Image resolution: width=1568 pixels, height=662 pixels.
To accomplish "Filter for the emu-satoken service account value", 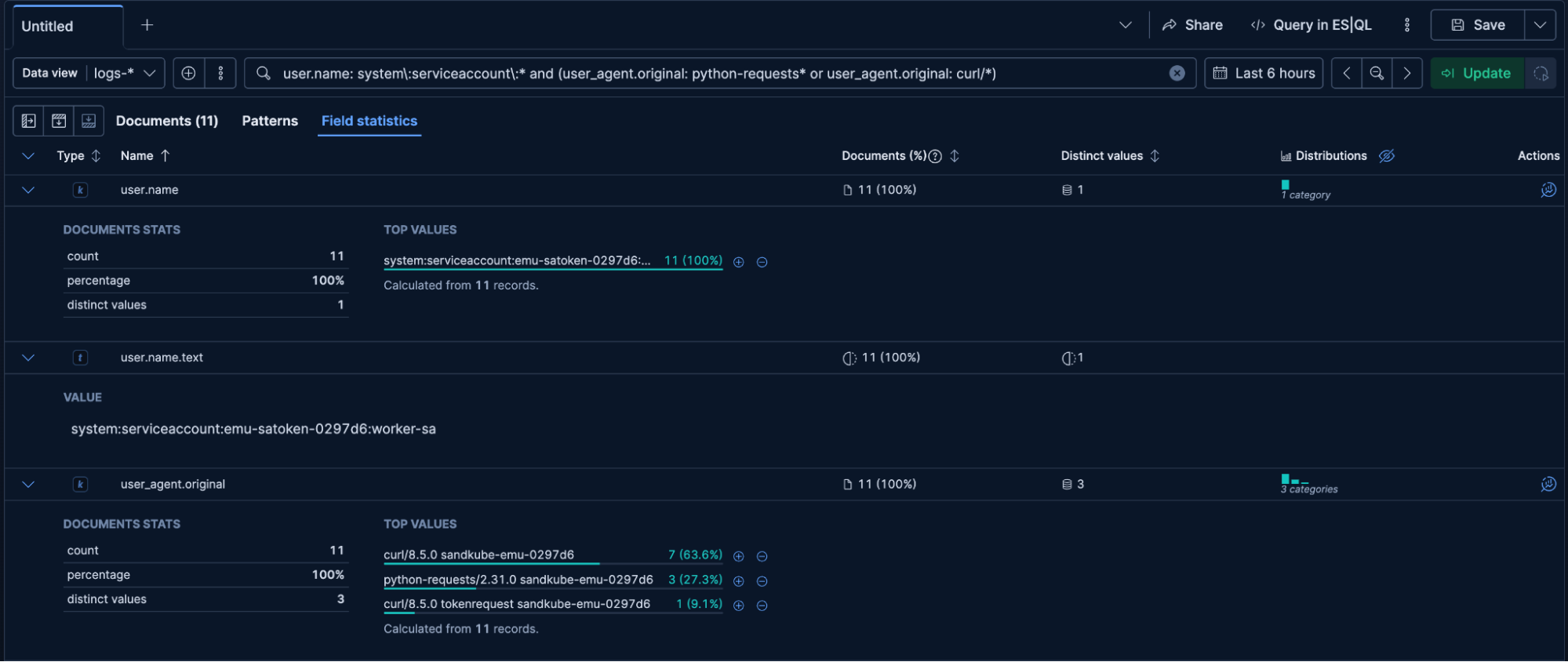I will [x=738, y=262].
